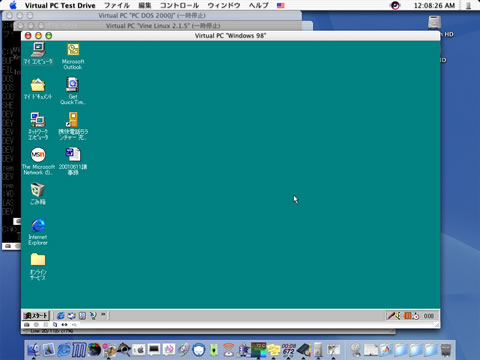The height and width of the screenshot is (360, 480).
Task: Open the Apple menu
Action: coord(13,5)
